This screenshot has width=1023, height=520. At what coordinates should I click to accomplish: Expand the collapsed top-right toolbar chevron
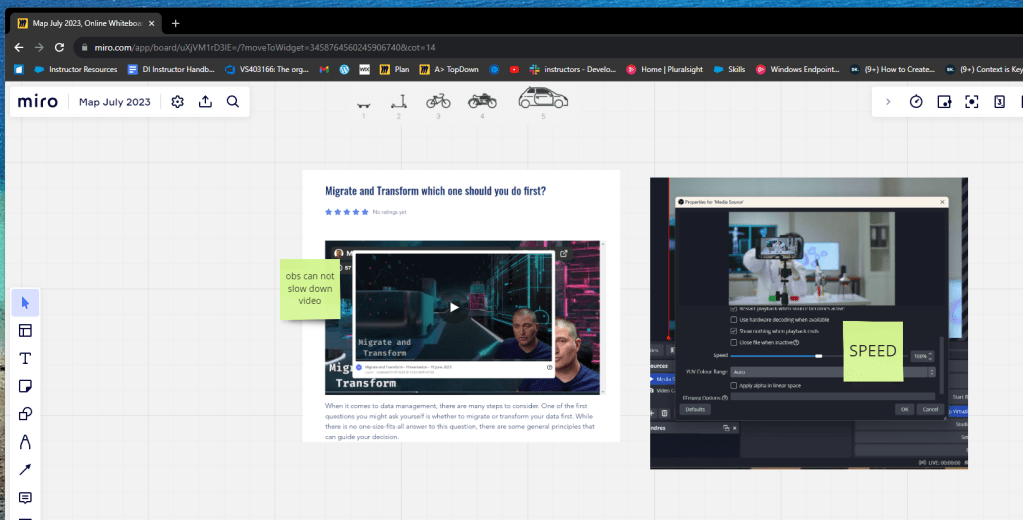888,102
